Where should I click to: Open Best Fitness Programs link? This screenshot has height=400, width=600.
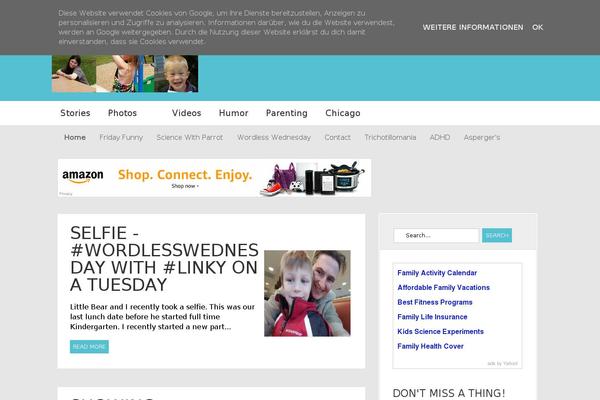(x=435, y=302)
